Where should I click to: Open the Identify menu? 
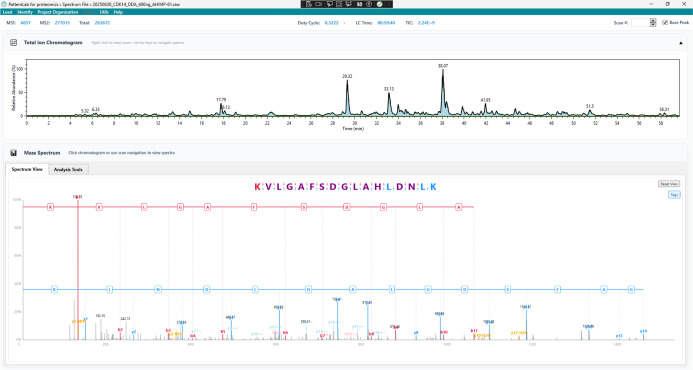click(x=25, y=12)
